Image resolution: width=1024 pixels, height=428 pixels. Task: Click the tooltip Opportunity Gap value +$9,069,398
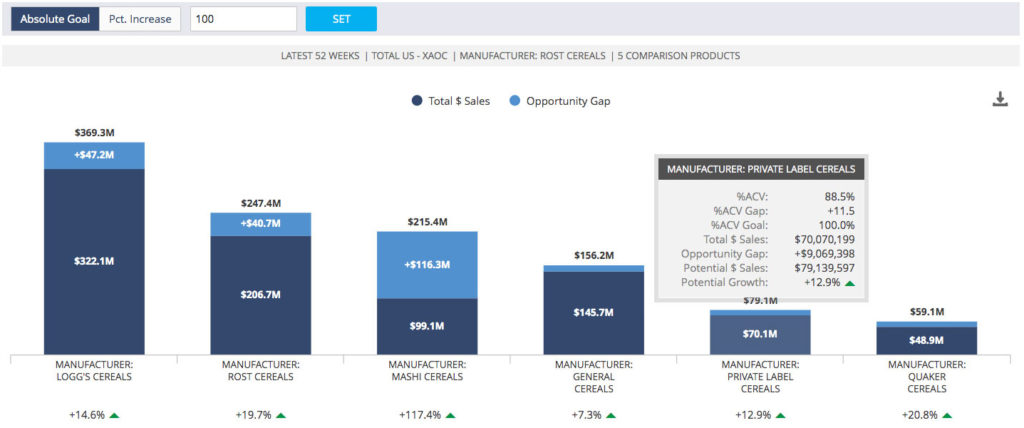[822, 254]
